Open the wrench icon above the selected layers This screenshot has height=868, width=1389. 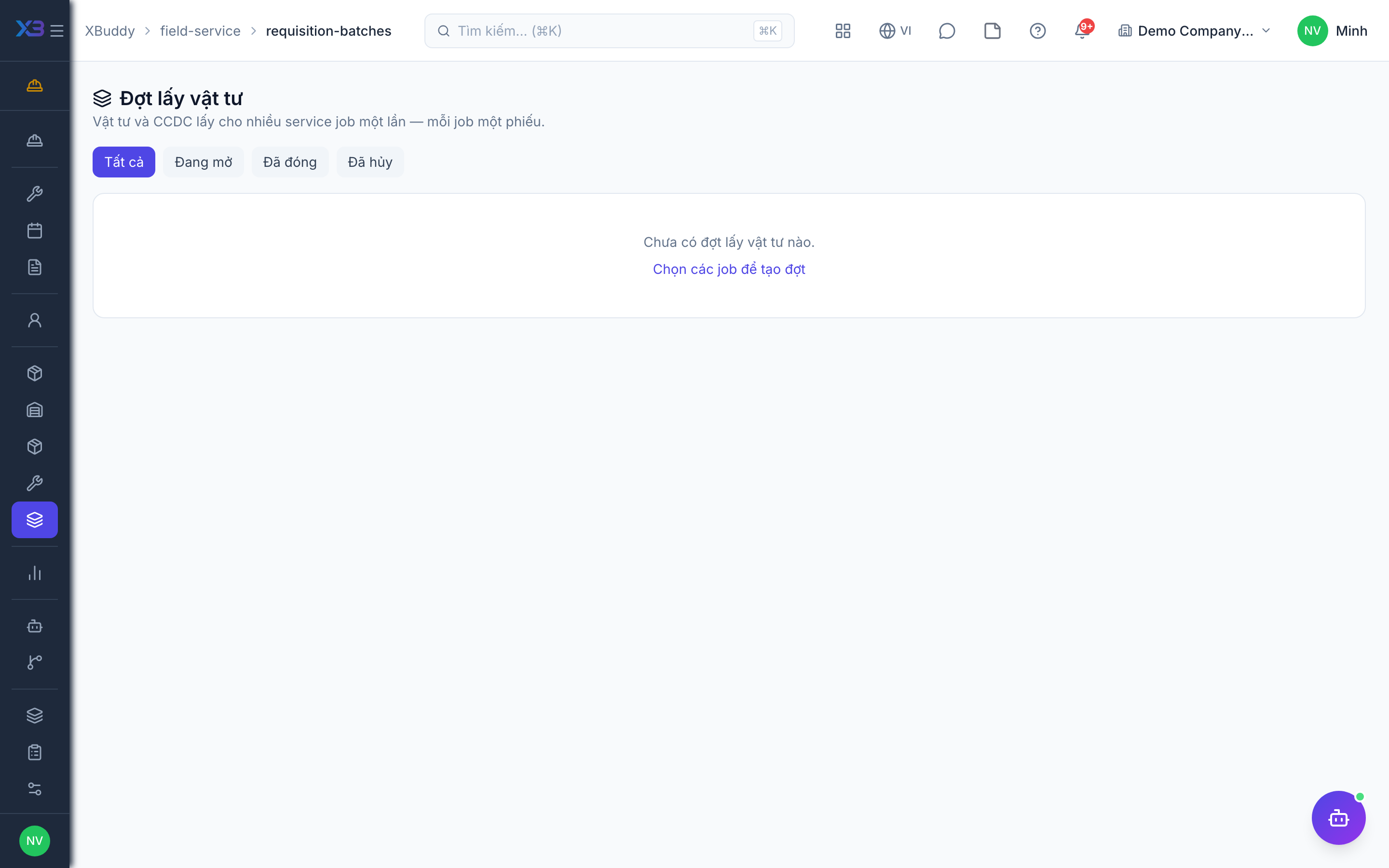pyautogui.click(x=34, y=483)
